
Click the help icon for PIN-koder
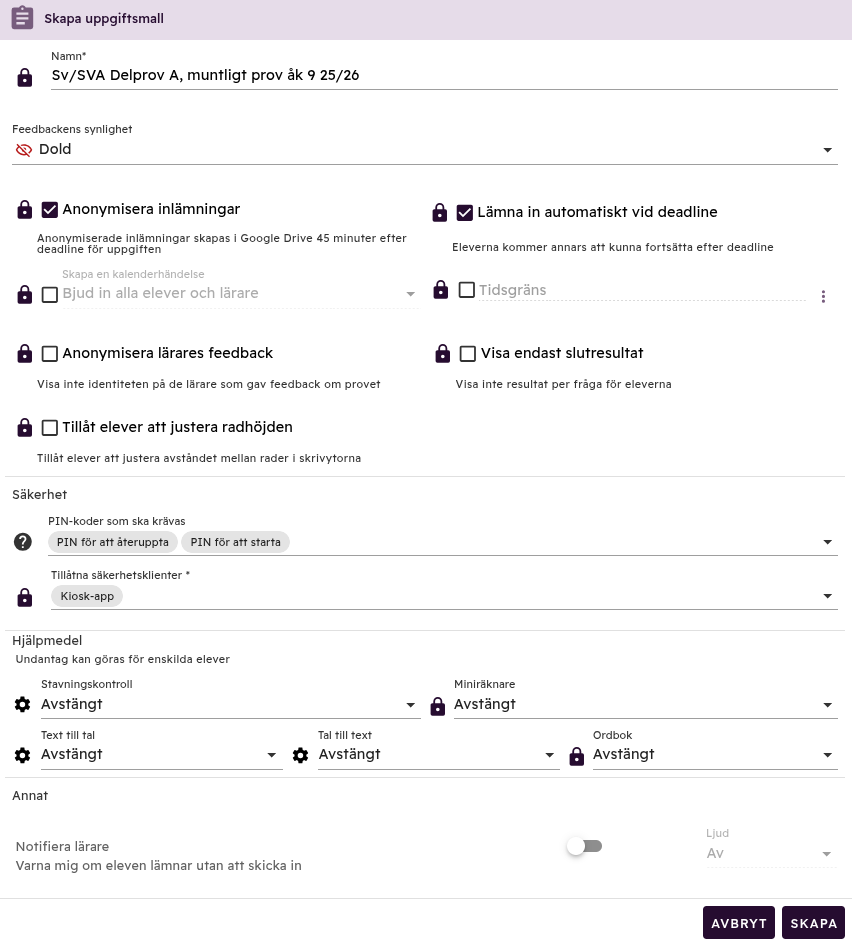tap(23, 542)
